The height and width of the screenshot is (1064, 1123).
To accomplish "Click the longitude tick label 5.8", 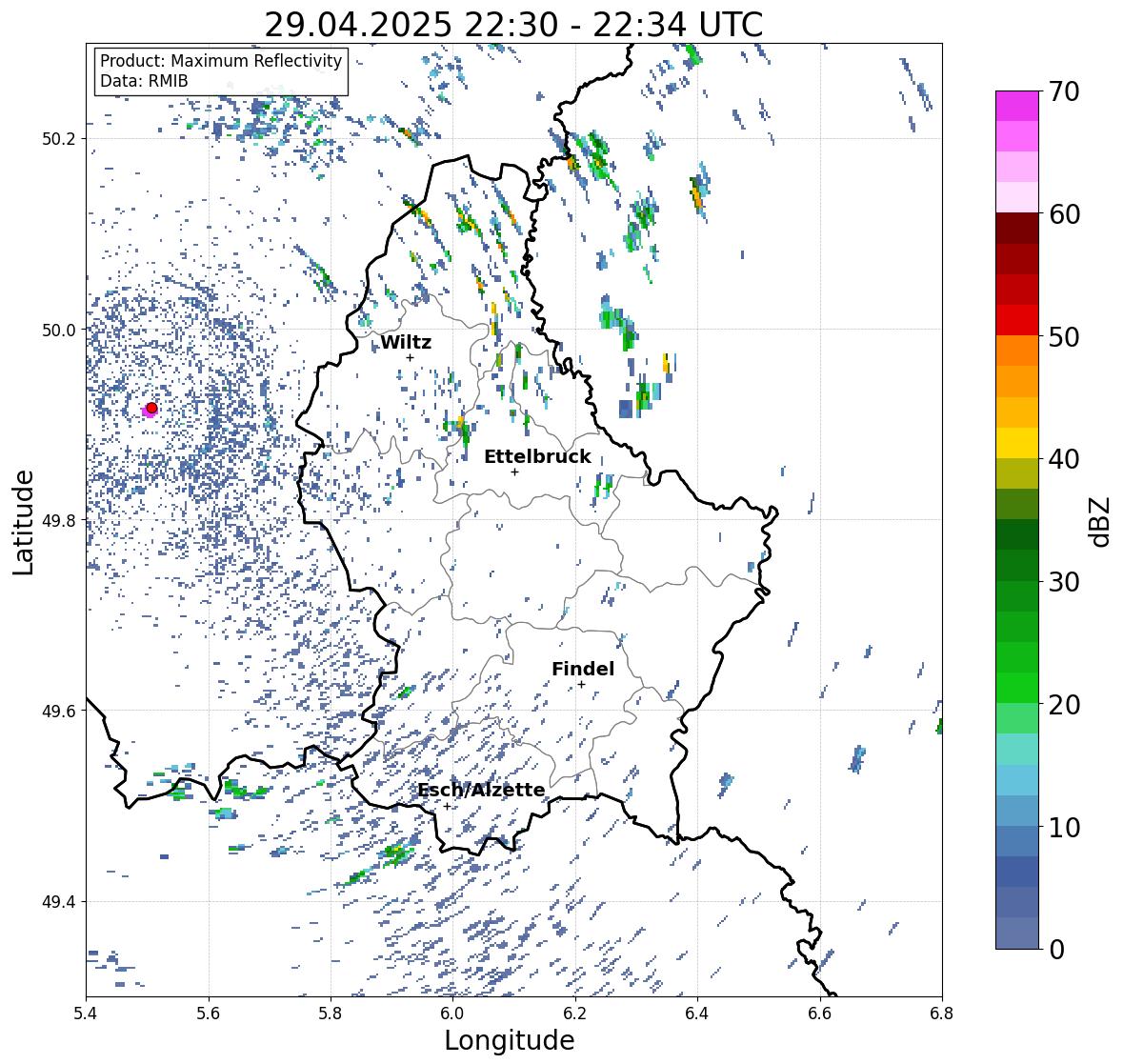I will [331, 1013].
